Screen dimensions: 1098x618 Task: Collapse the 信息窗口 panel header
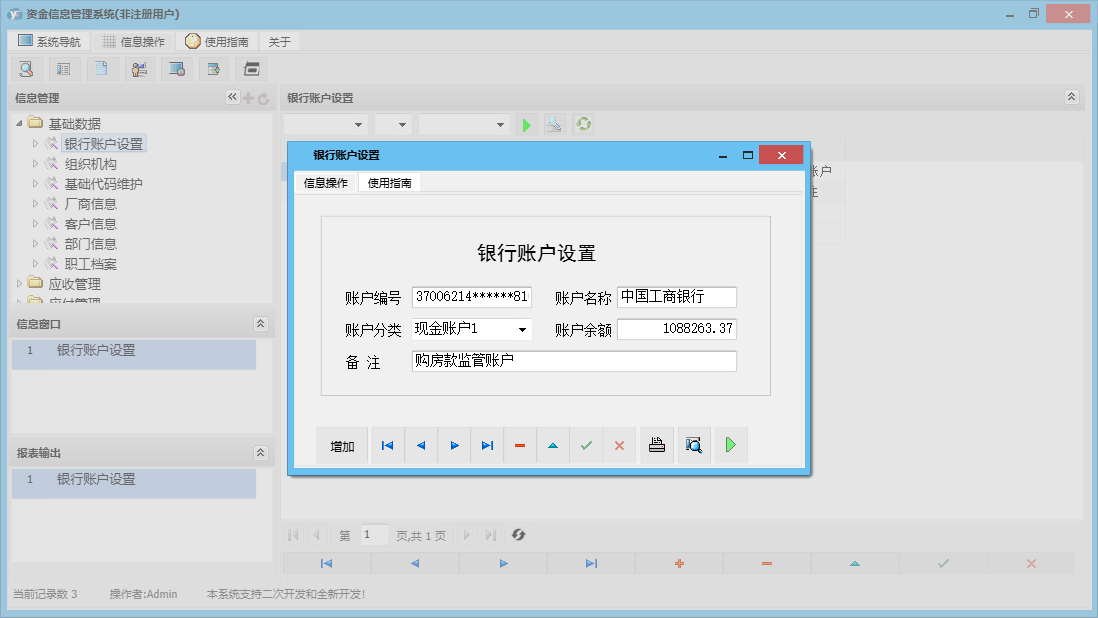(260, 323)
